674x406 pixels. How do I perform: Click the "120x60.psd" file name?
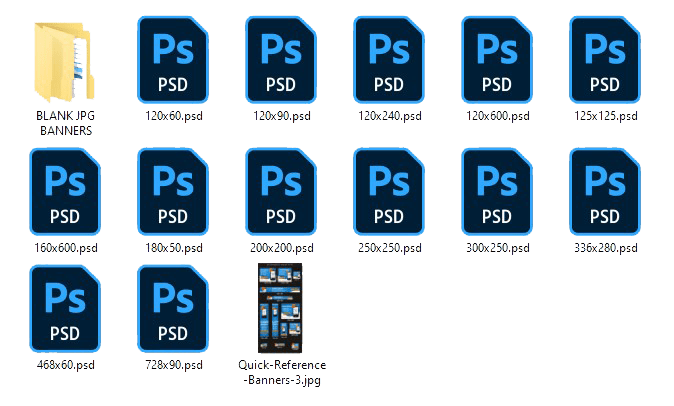(174, 116)
